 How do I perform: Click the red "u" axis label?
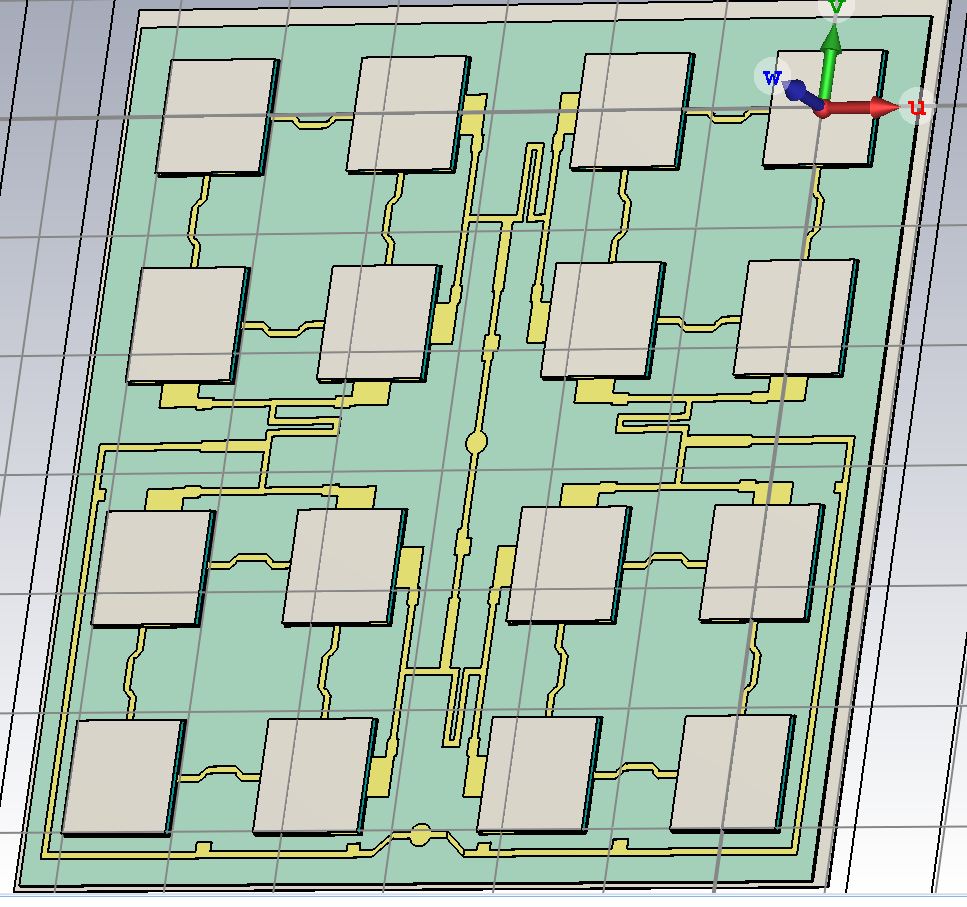point(917,107)
